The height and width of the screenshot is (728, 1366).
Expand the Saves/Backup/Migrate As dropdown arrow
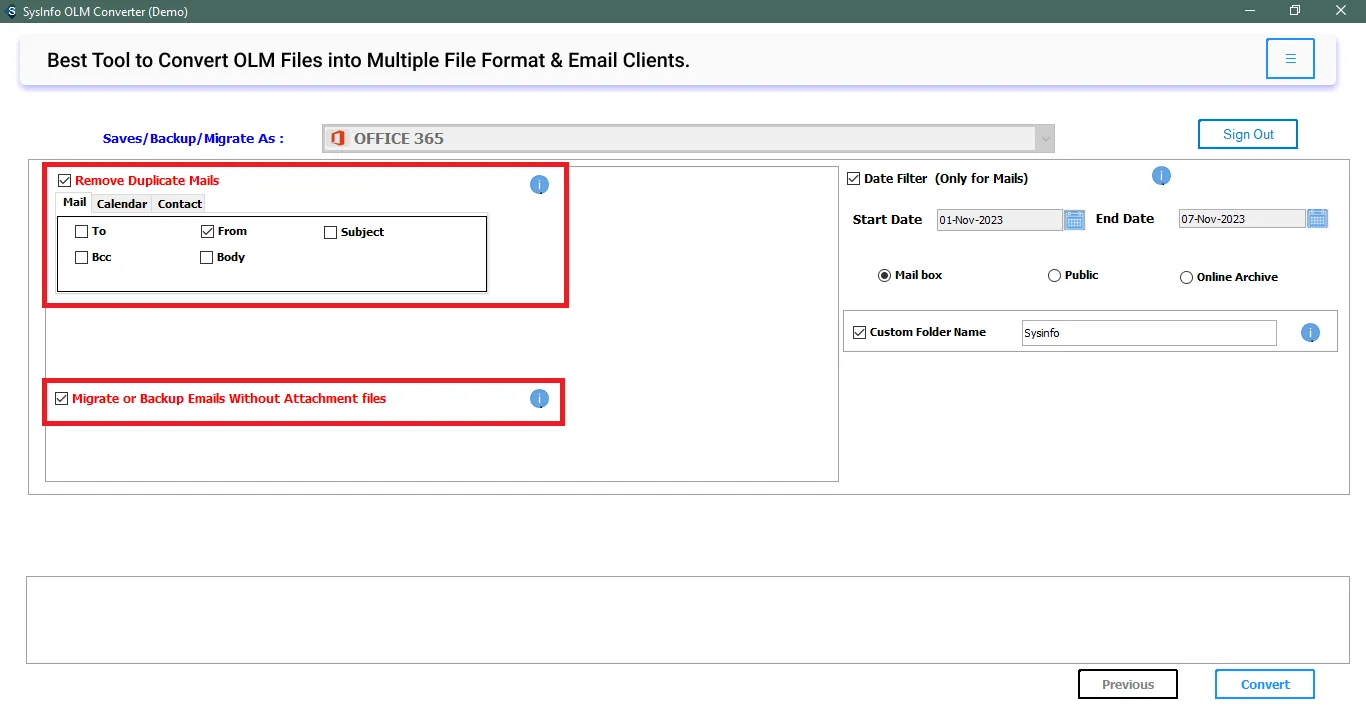pyautogui.click(x=1045, y=138)
